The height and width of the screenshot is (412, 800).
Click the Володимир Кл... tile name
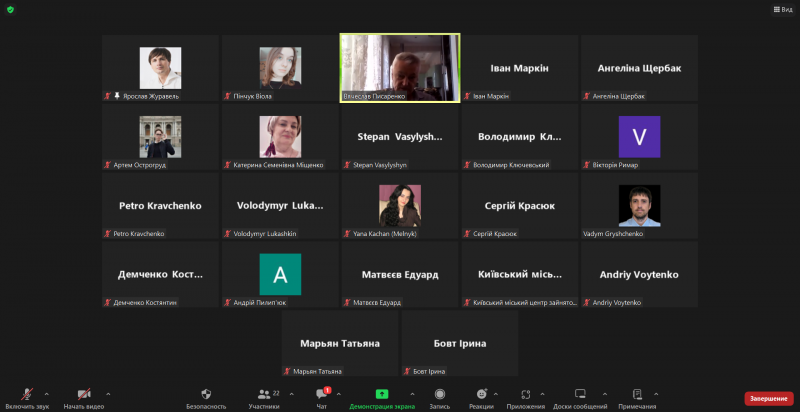click(x=519, y=137)
